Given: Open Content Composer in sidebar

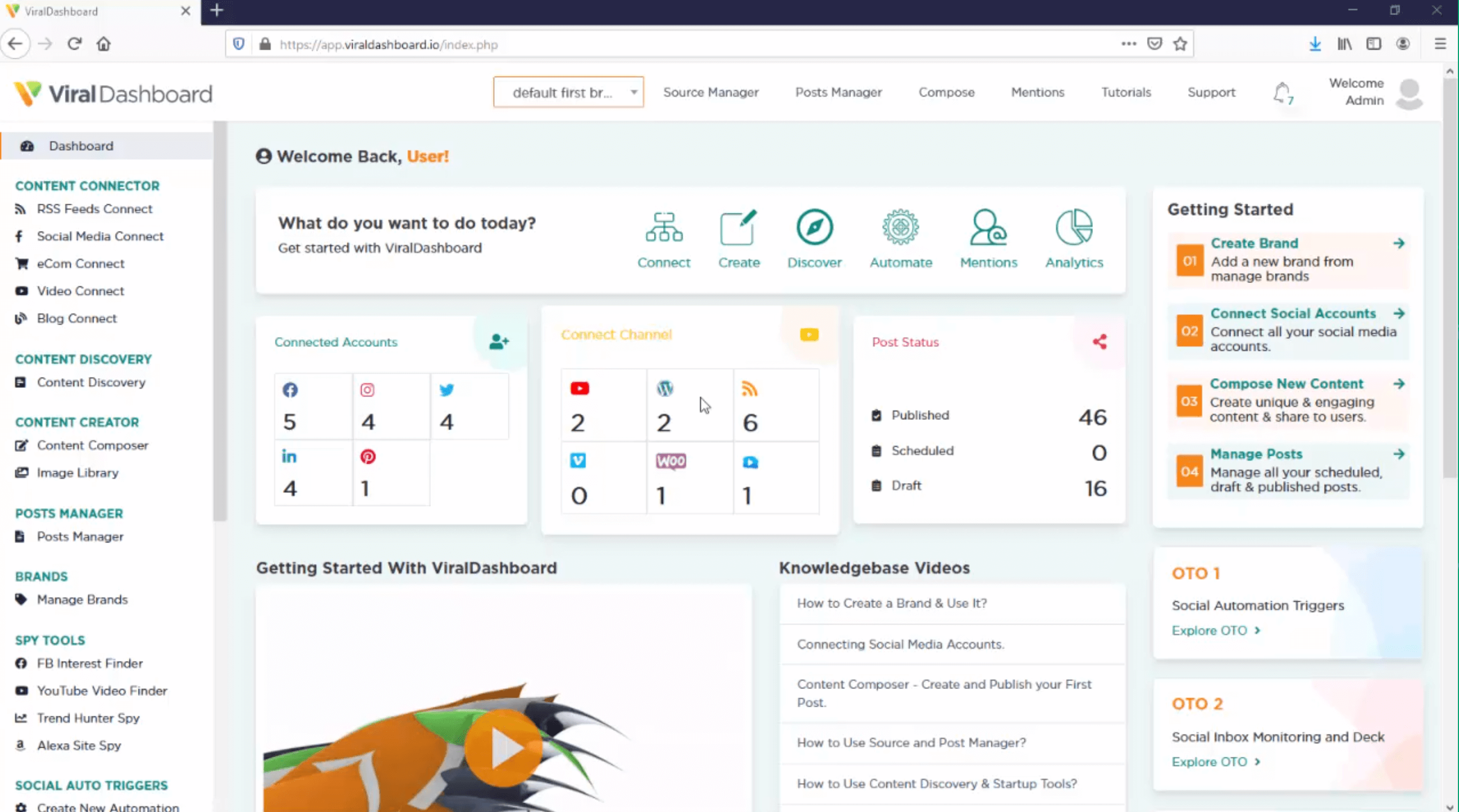Looking at the screenshot, I should tap(92, 446).
